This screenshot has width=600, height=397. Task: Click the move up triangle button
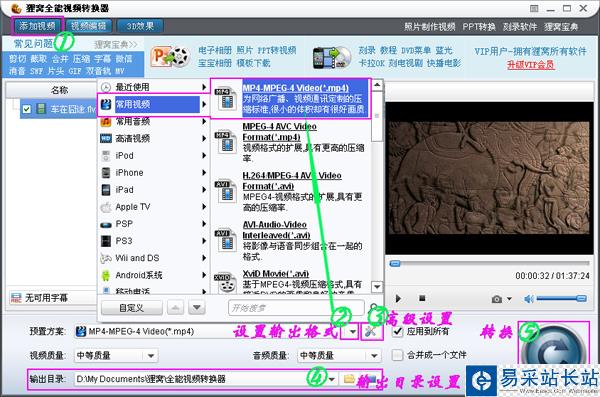pyautogui.click(x=175, y=307)
